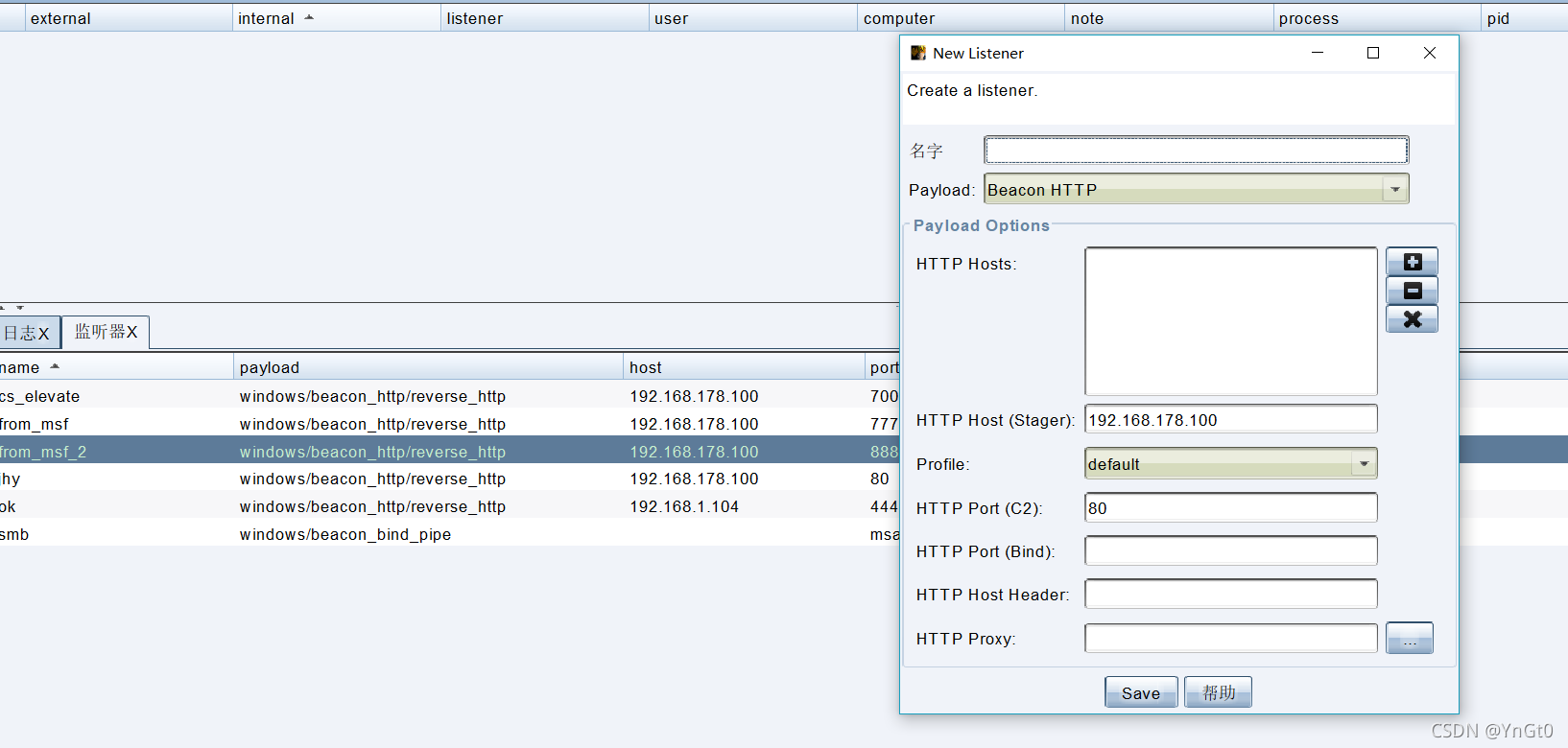Click the external column header
The image size is (1568, 748).
[x=129, y=18]
